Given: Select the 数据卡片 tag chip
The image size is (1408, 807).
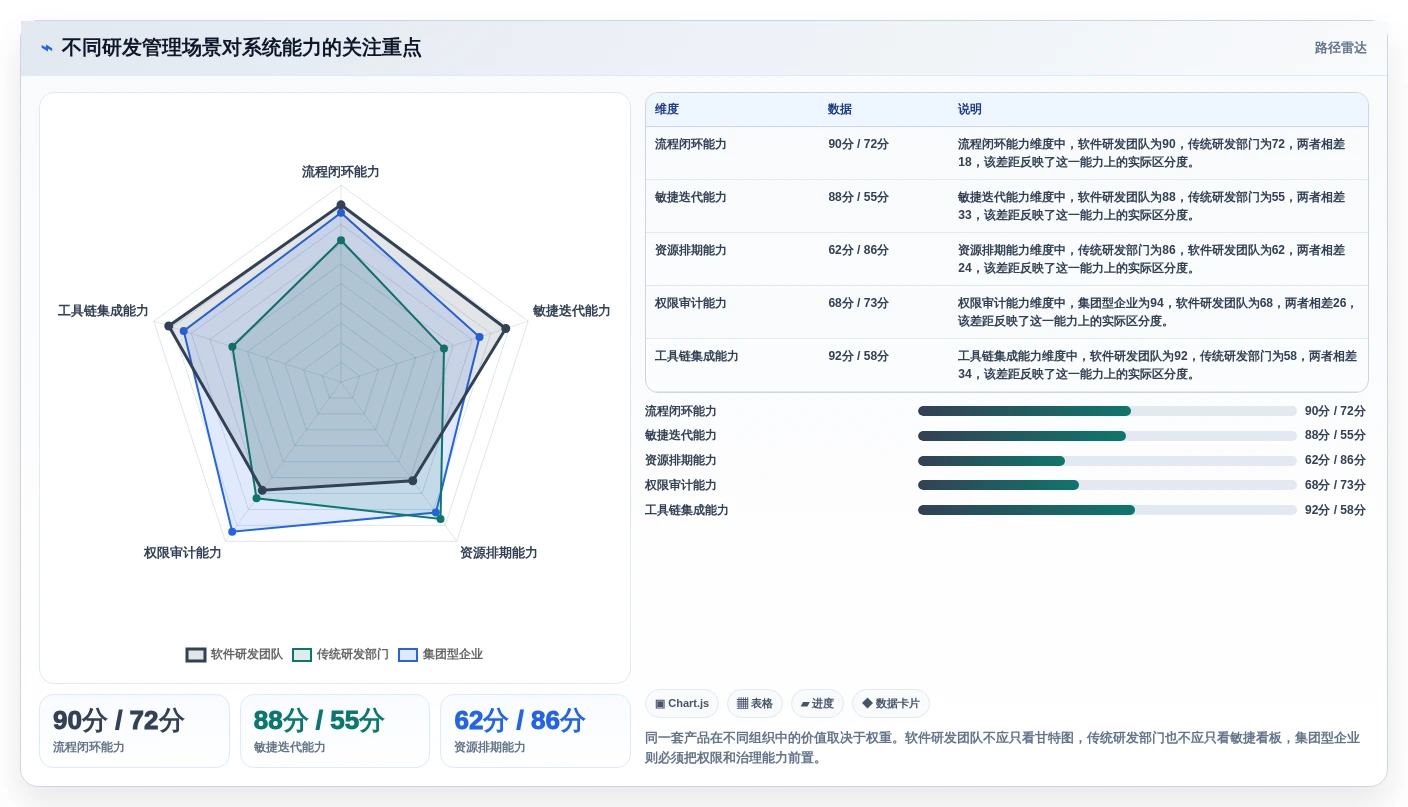Looking at the screenshot, I should tap(891, 704).
